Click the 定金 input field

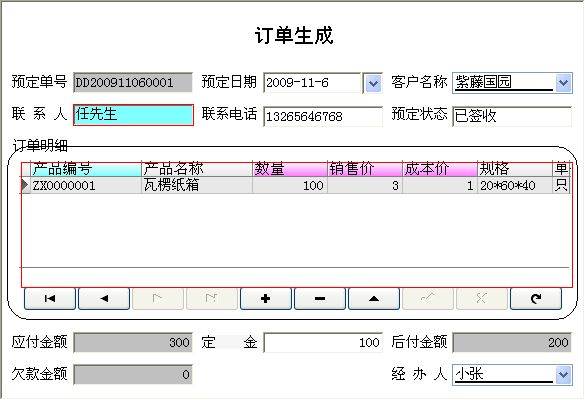(x=323, y=343)
